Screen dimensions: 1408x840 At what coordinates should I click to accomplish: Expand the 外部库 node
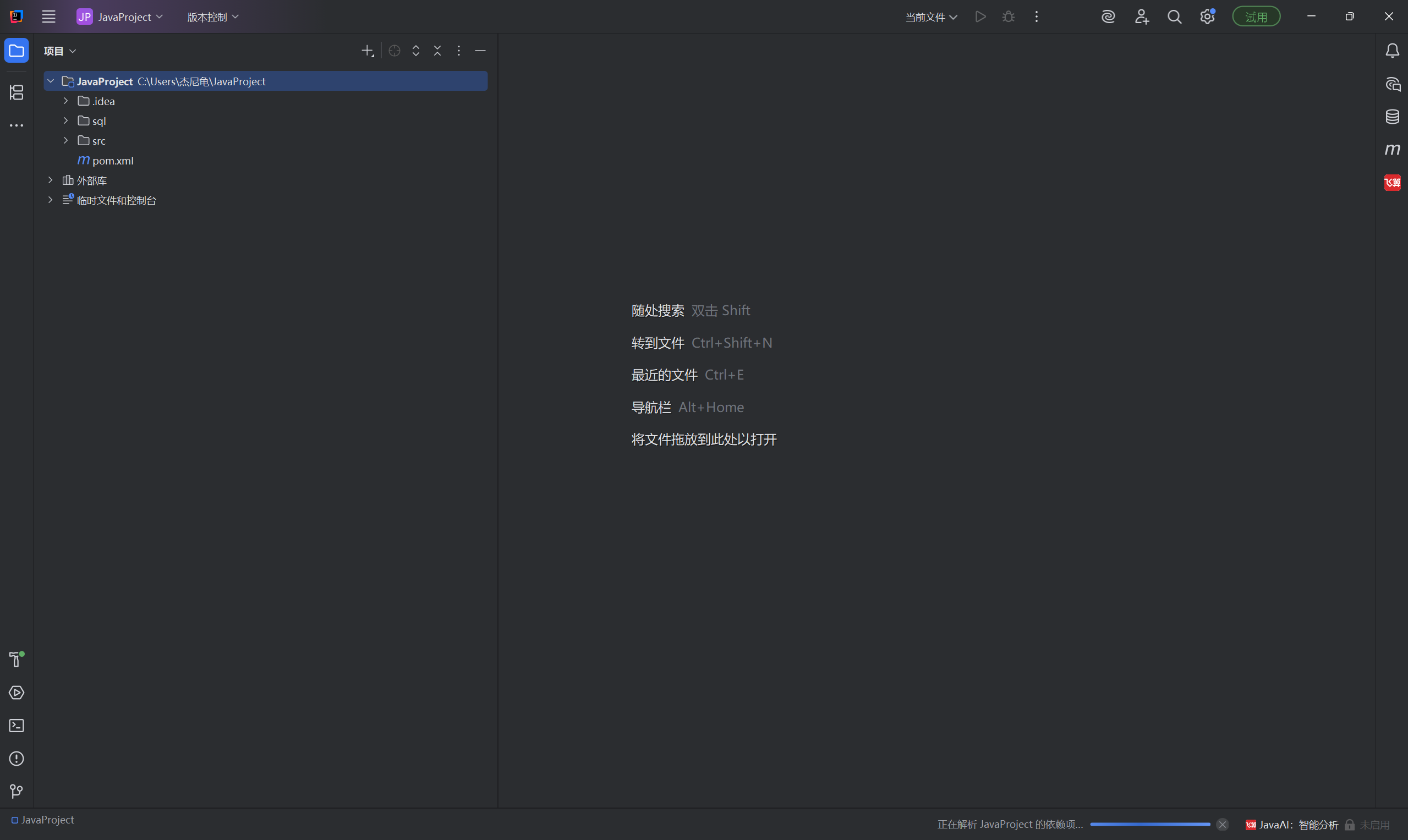(51, 180)
